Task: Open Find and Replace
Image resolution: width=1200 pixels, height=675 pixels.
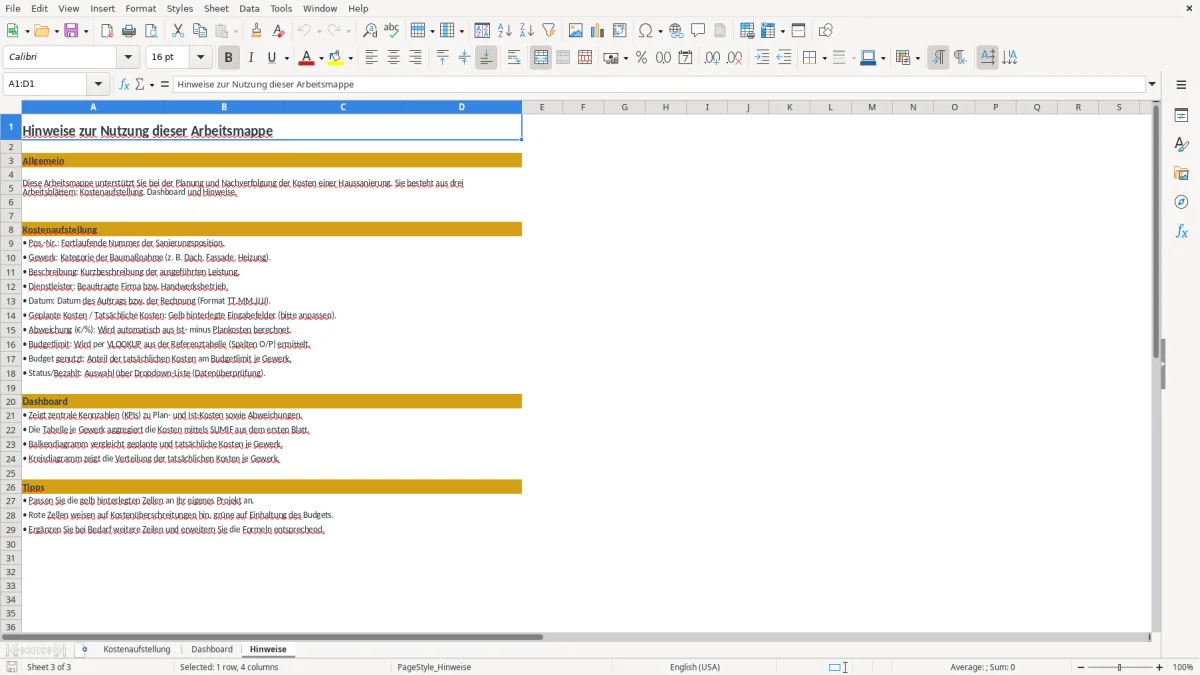Action: 370,31
